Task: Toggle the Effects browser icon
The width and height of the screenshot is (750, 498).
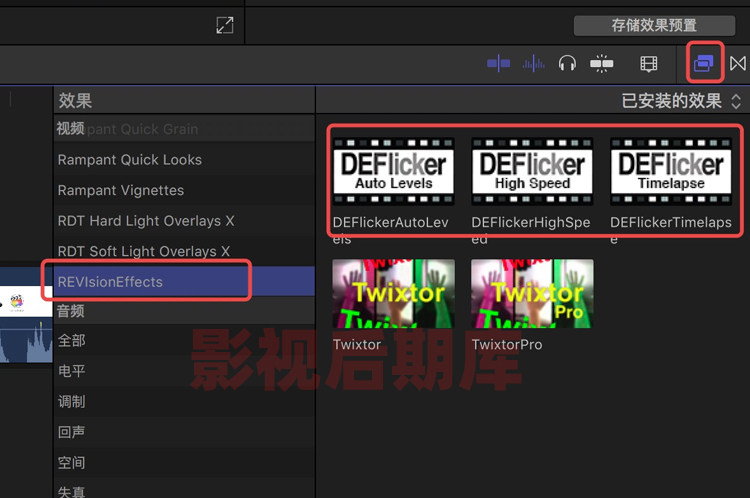Action: tap(704, 63)
